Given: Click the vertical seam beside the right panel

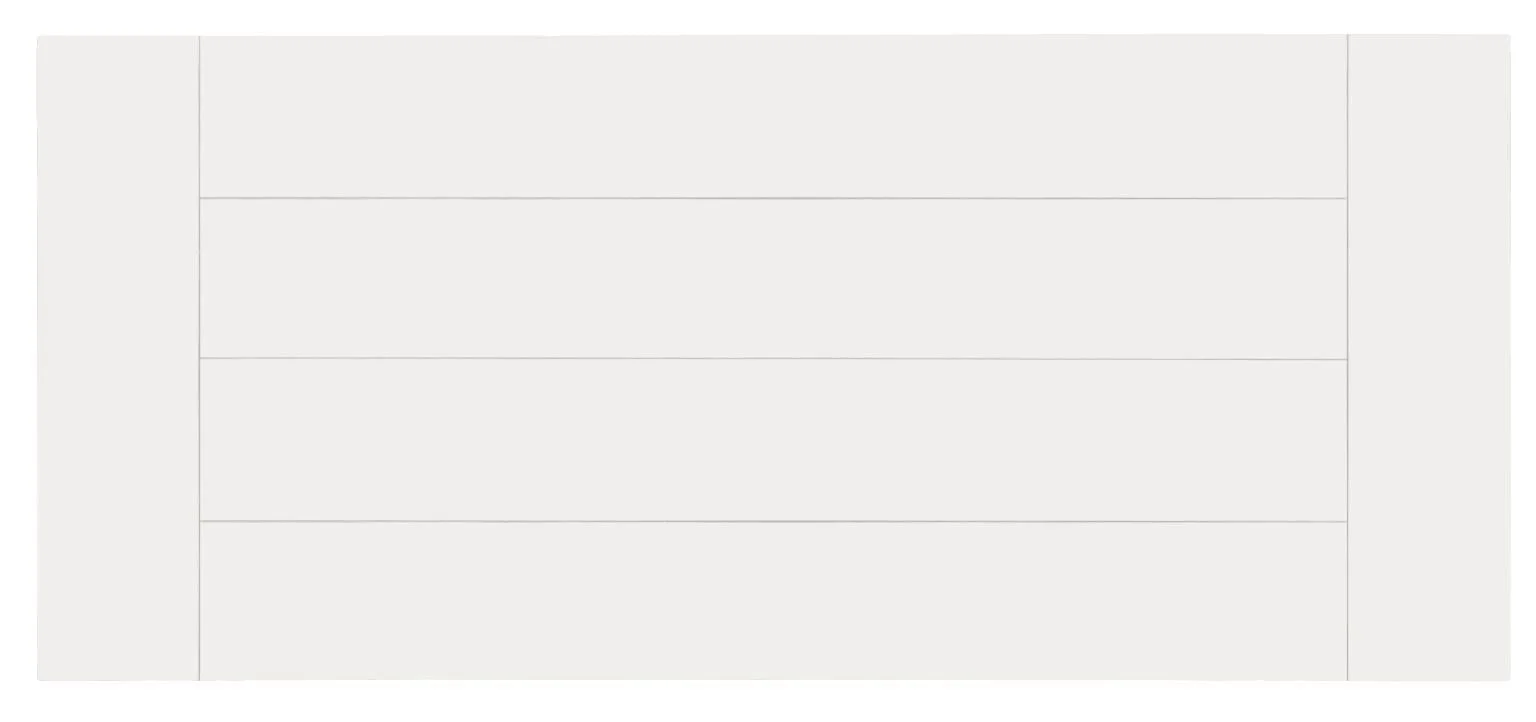Looking at the screenshot, I should [1347, 358].
